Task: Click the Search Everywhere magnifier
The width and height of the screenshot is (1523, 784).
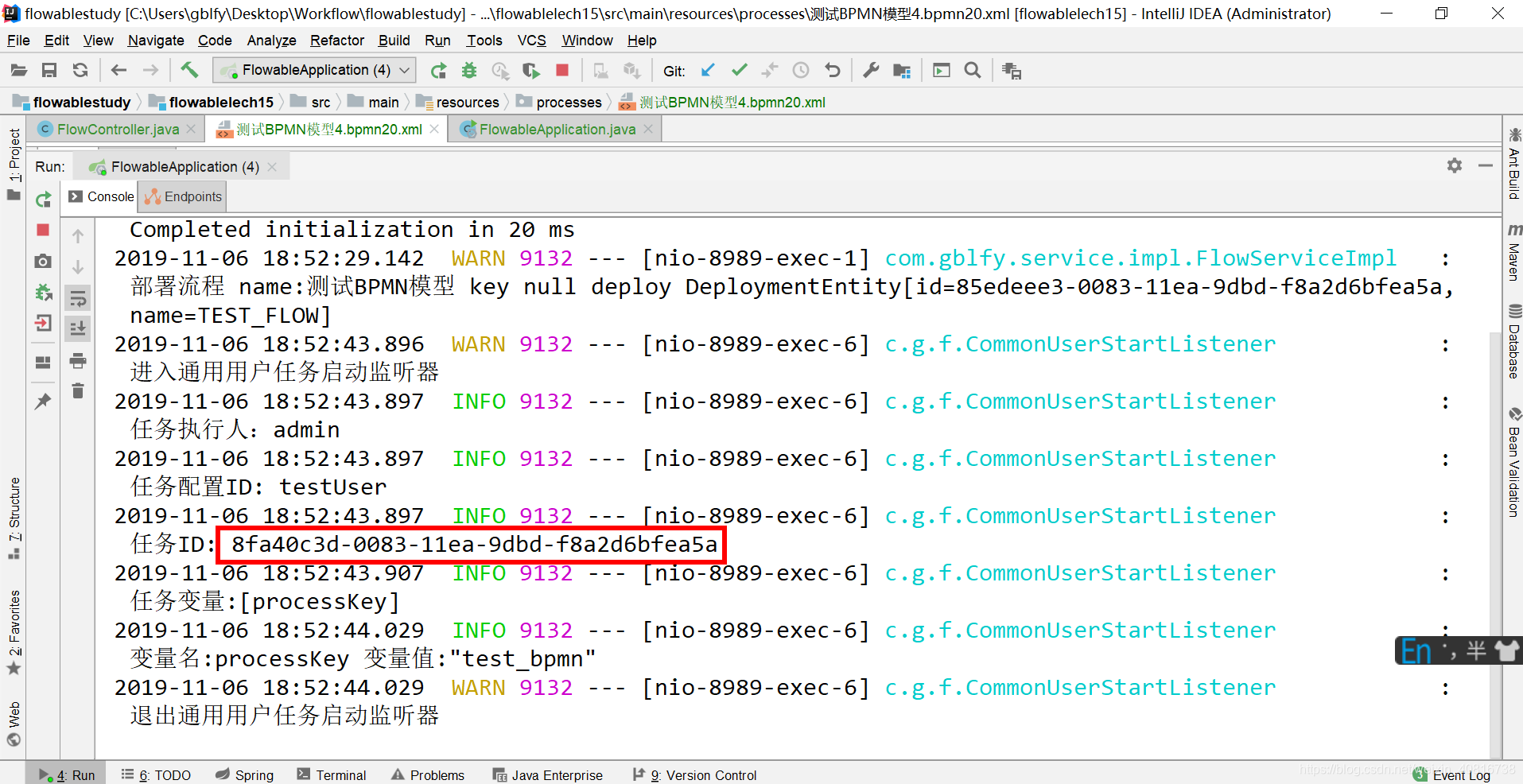Action: pyautogui.click(x=972, y=71)
